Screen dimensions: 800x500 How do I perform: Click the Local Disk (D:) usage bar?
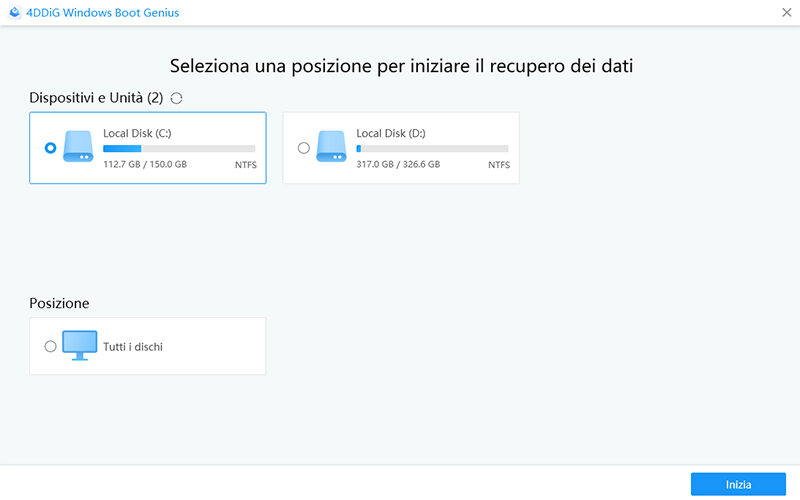pyautogui.click(x=432, y=149)
